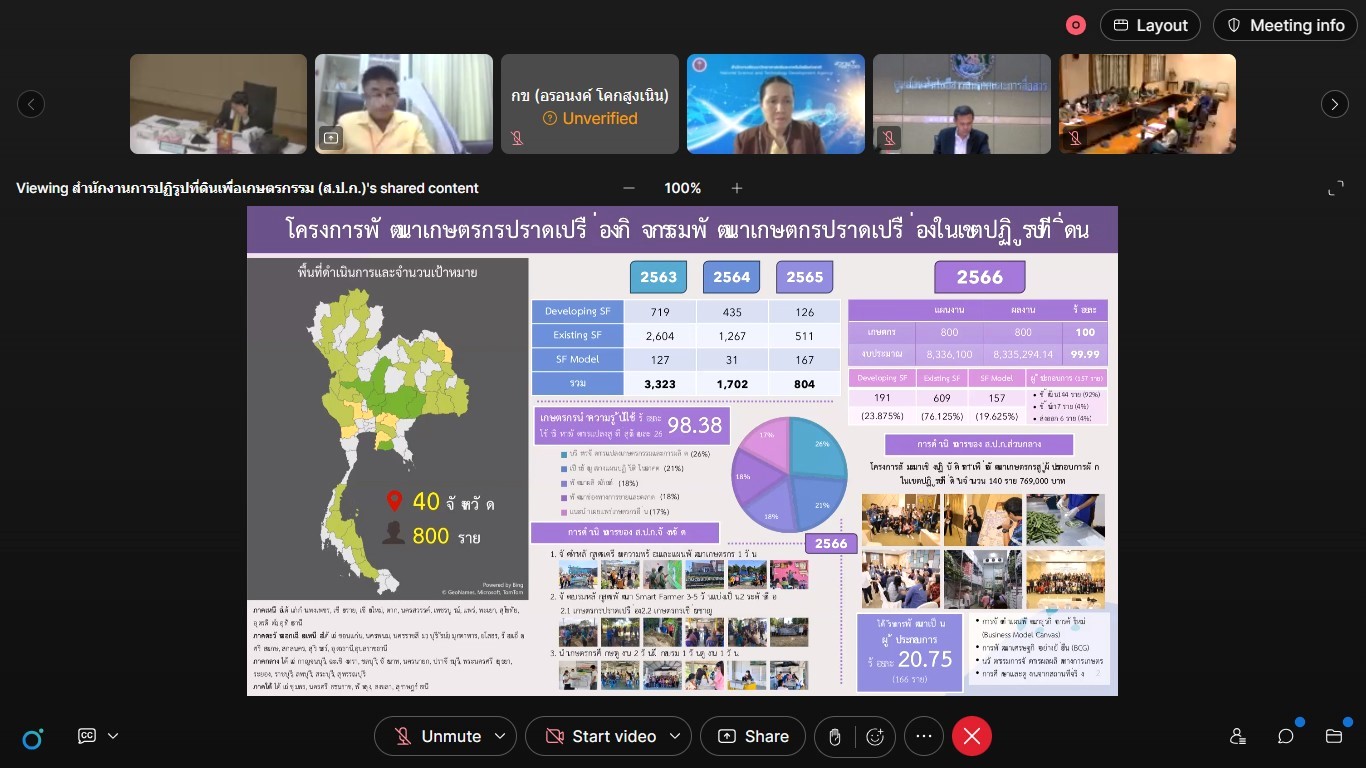Select the blue-background woman video thumbnail
Image resolution: width=1366 pixels, height=768 pixels.
776,104
